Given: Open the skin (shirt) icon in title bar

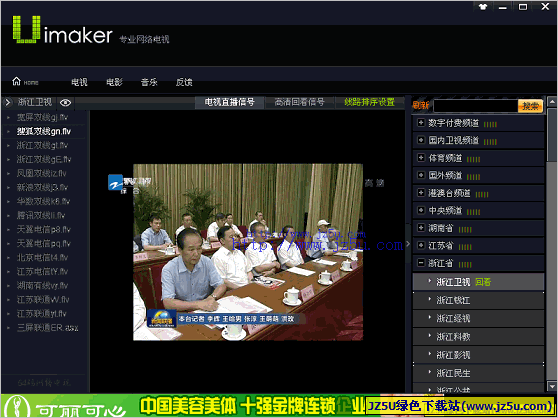Looking at the screenshot, I should 483,7.
